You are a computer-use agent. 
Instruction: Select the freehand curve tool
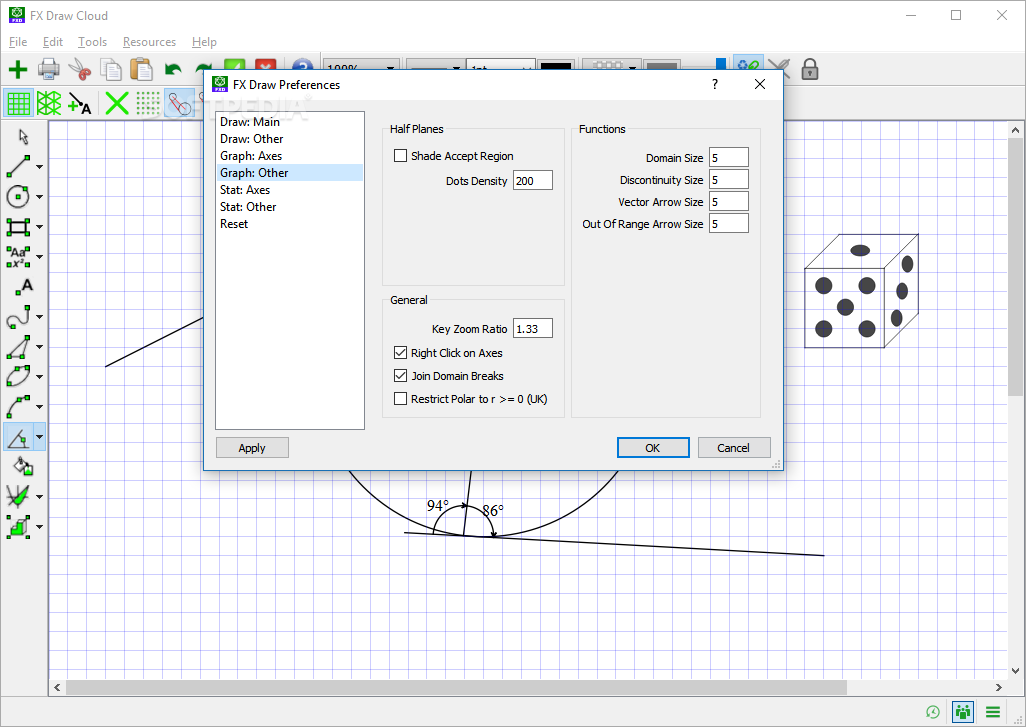coord(18,317)
